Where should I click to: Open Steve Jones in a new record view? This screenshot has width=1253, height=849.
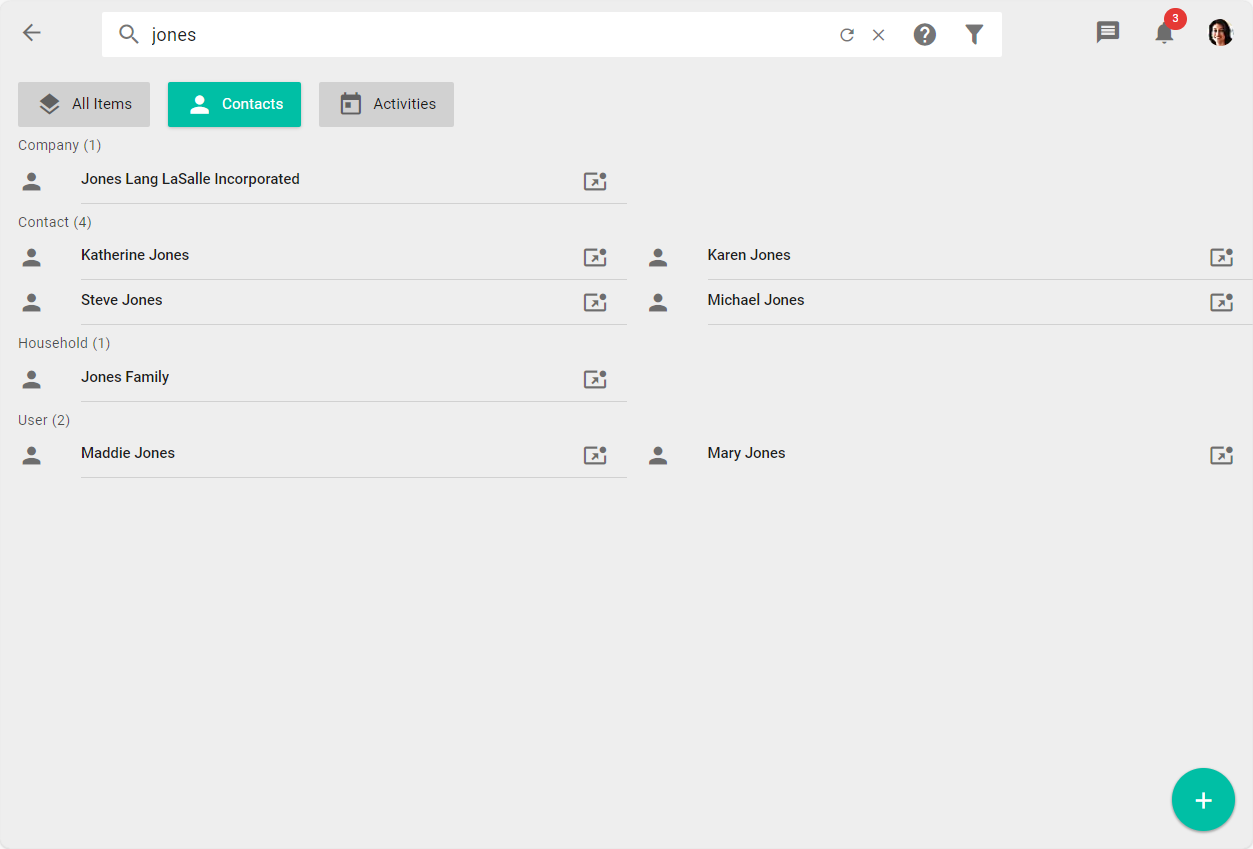(x=595, y=302)
